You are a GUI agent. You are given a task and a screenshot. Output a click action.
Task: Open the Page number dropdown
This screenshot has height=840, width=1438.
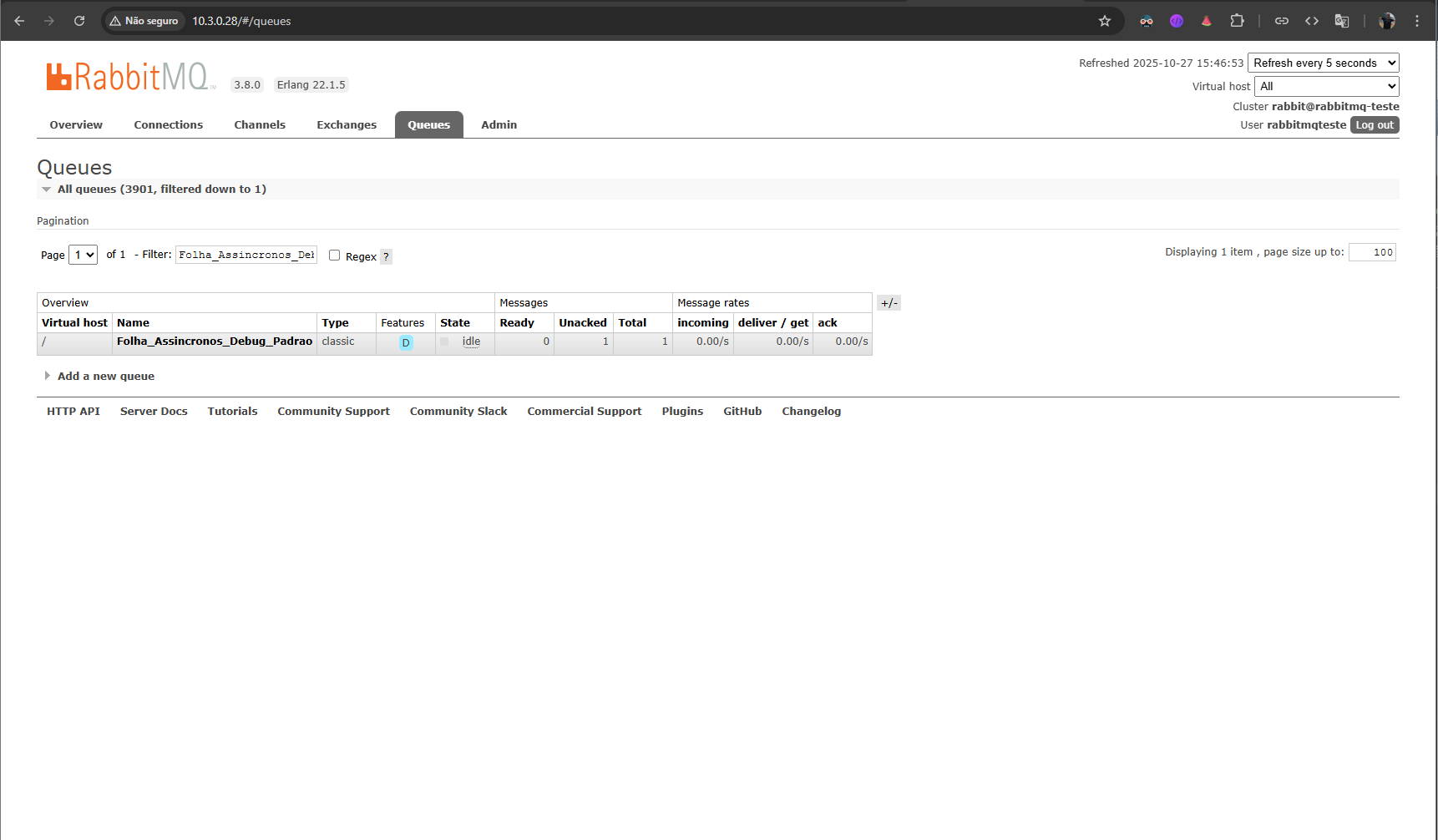83,255
